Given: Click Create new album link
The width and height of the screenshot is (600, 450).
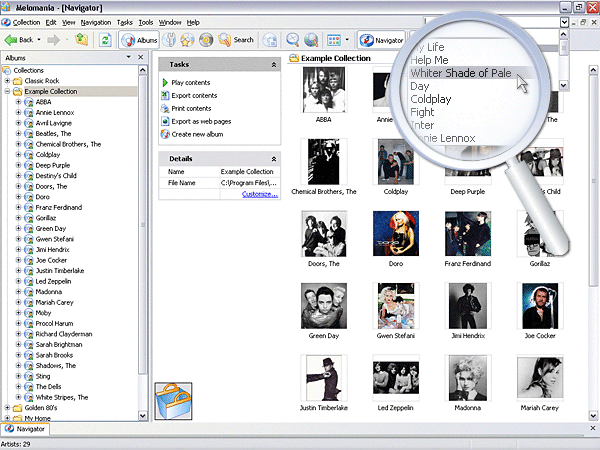Looking at the screenshot, I should click(x=197, y=134).
